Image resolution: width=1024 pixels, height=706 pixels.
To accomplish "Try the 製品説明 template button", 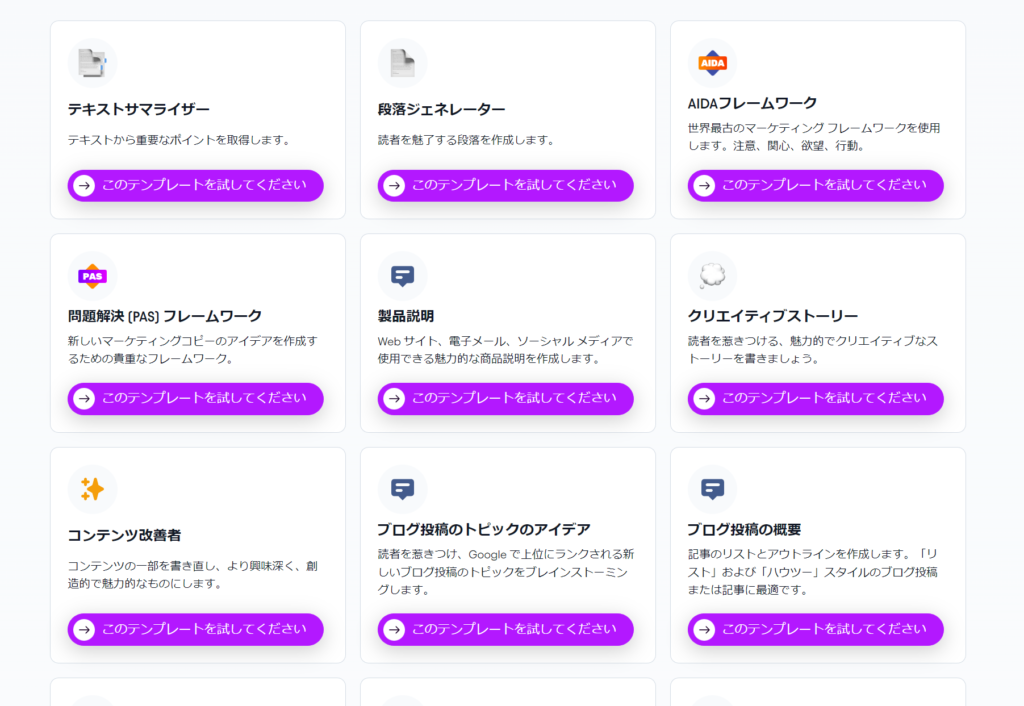I will point(505,398).
